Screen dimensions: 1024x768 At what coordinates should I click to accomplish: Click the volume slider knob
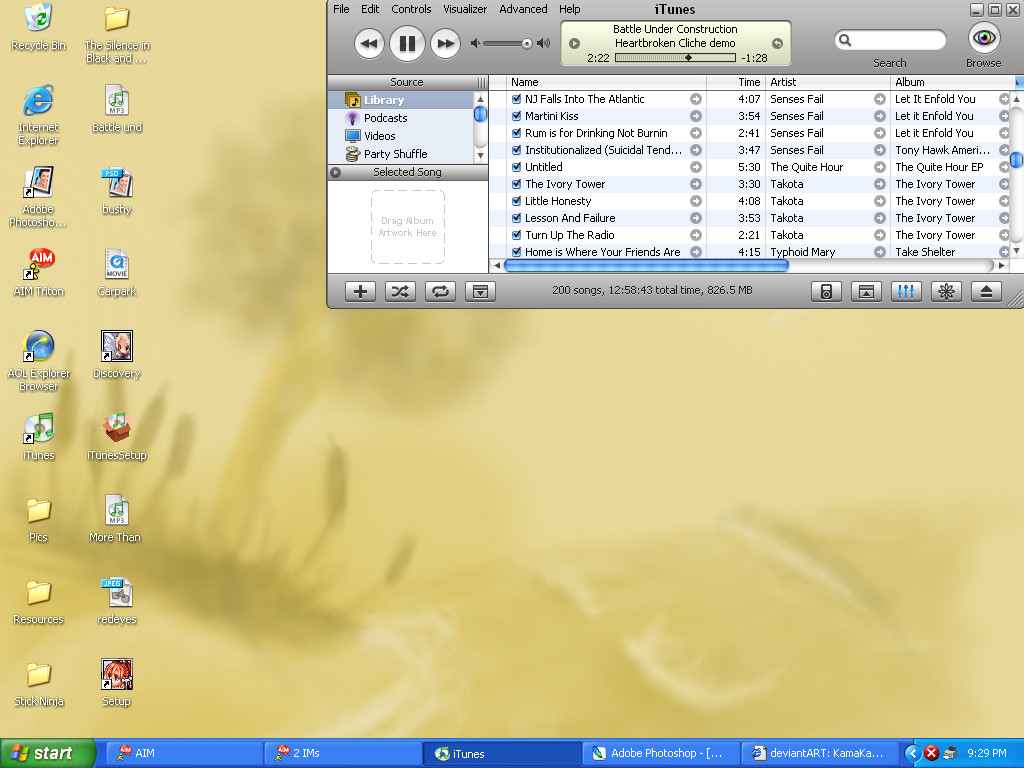coord(526,44)
